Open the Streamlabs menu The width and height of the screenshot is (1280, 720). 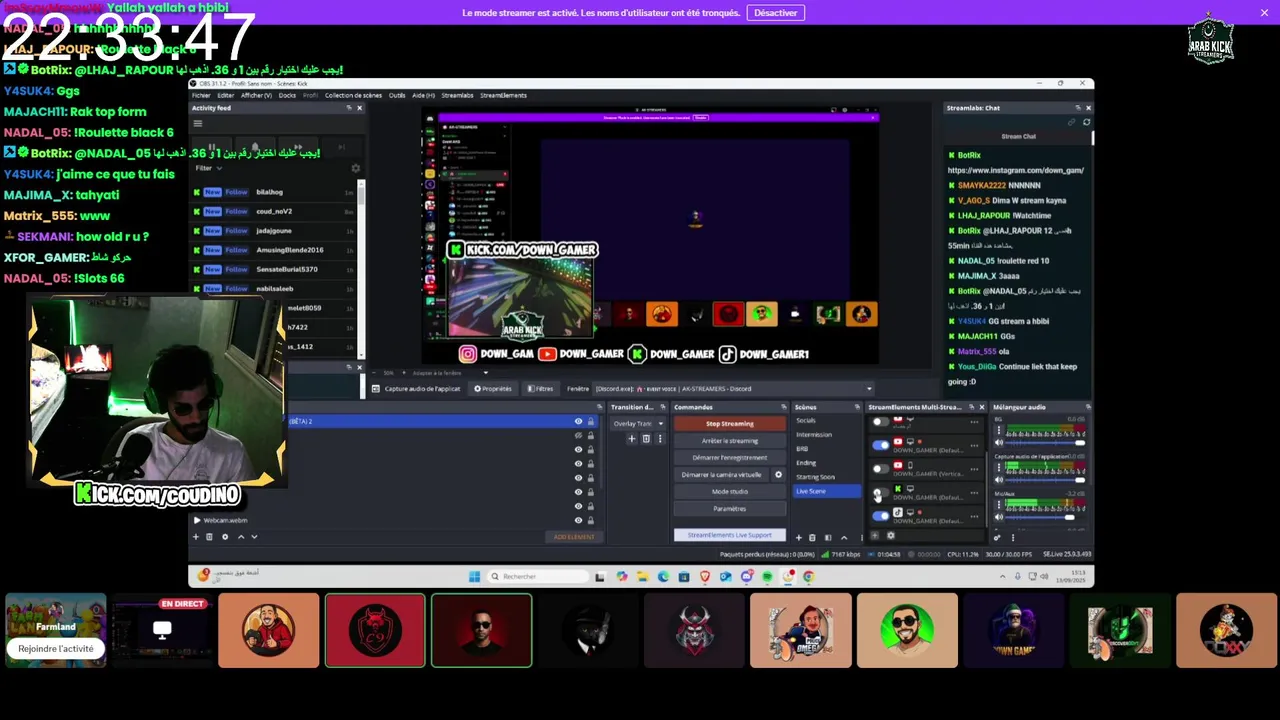[x=457, y=95]
